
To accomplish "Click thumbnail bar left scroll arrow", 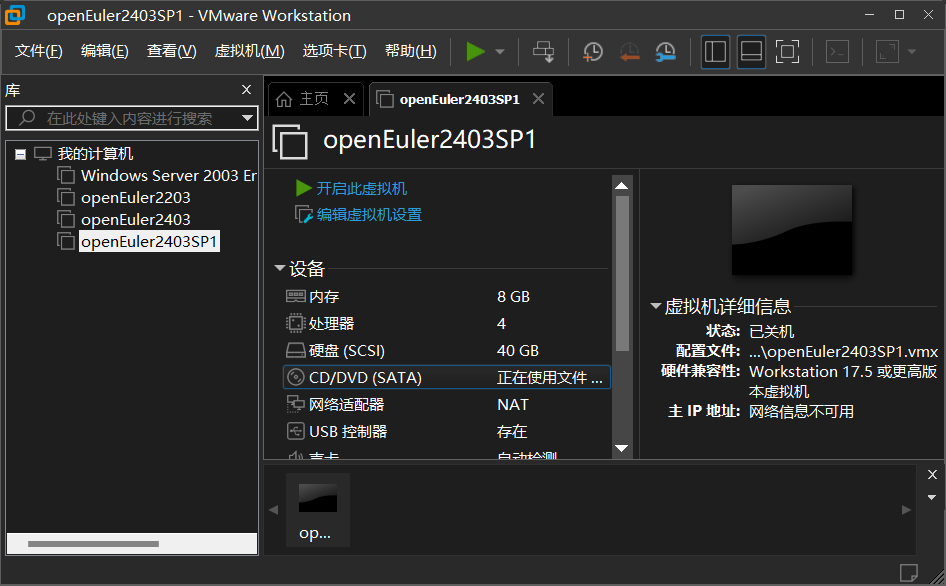I will (x=273, y=510).
